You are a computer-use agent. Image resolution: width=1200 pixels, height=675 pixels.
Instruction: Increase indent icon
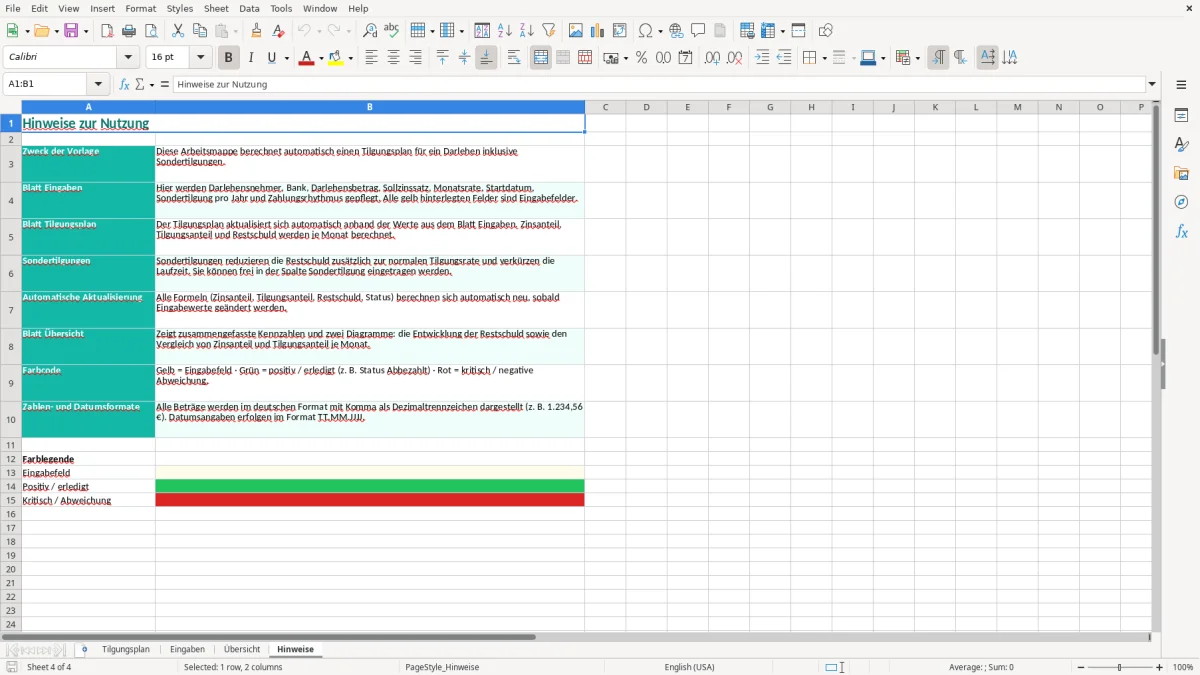(x=762, y=58)
